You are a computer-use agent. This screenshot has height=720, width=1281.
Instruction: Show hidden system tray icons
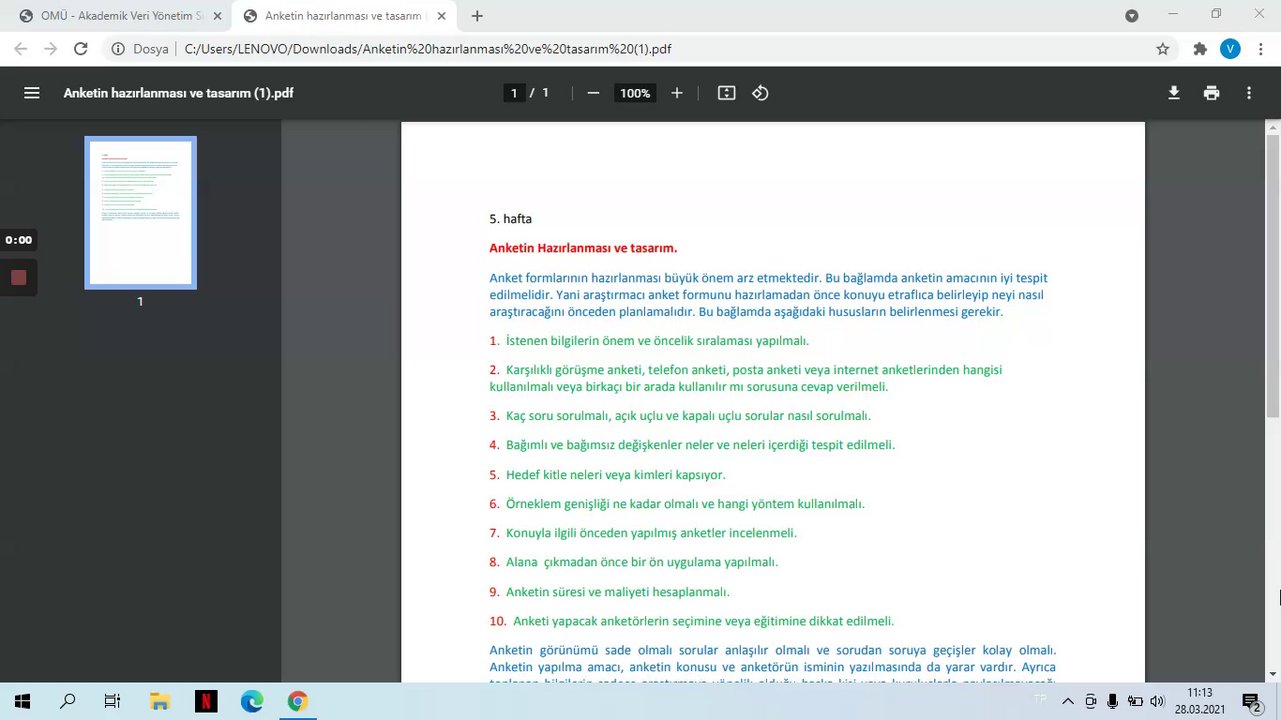[1067, 701]
